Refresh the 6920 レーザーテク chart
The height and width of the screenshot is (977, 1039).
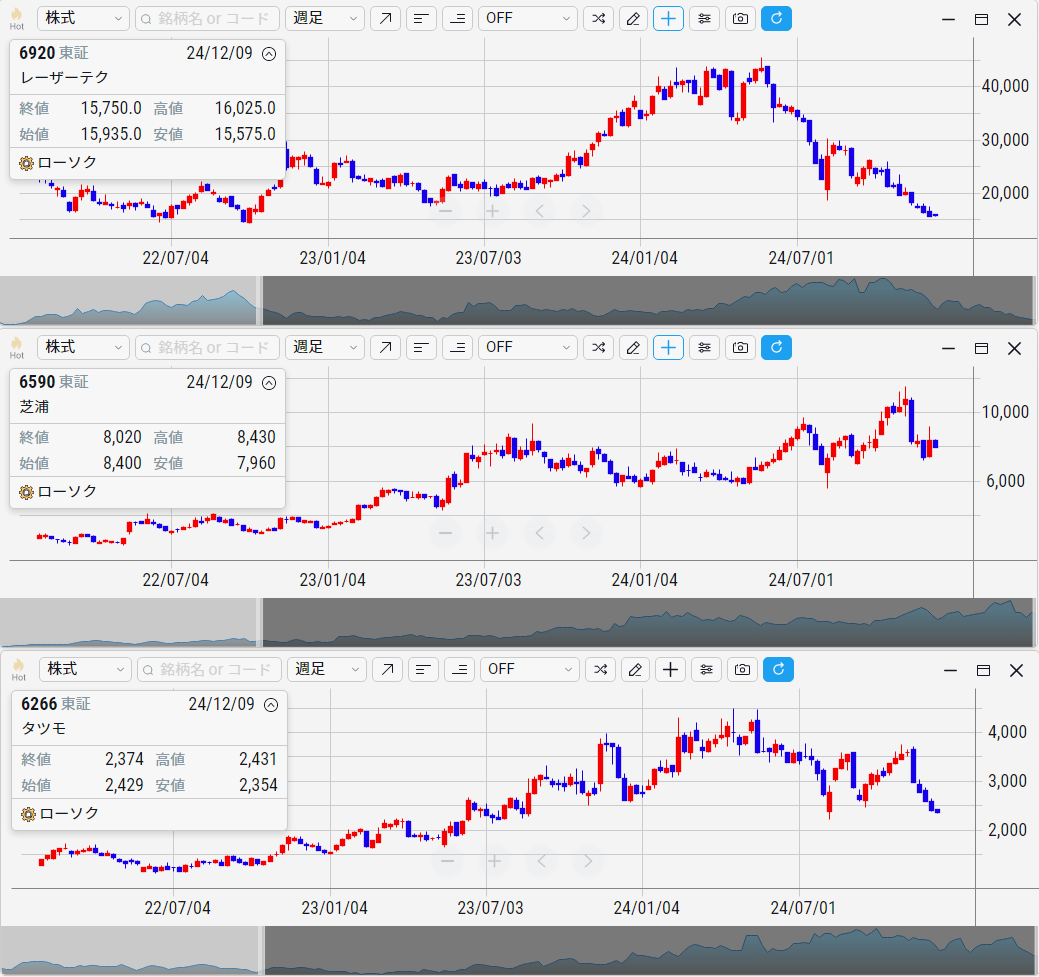(777, 19)
